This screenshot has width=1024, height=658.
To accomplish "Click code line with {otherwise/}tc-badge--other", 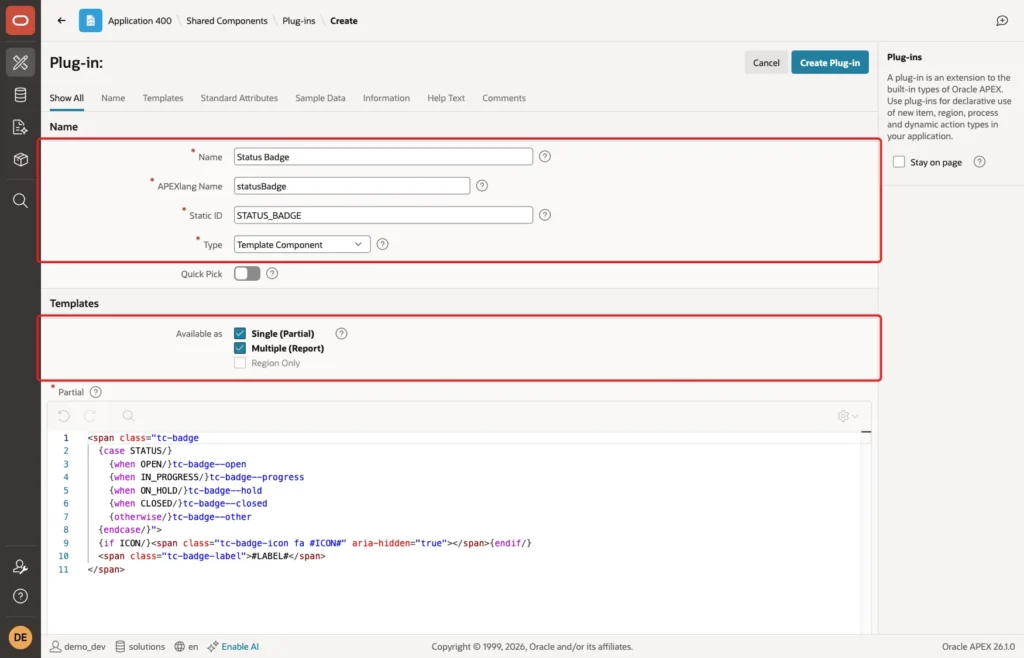I will click(180, 516).
